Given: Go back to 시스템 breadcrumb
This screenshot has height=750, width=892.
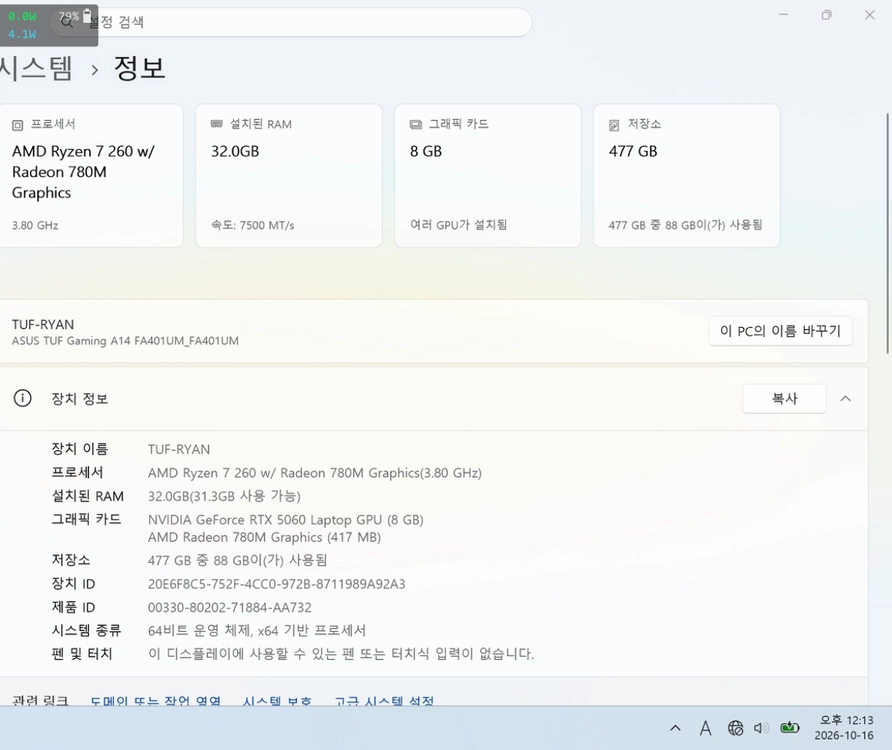Looking at the screenshot, I should click(x=36, y=68).
